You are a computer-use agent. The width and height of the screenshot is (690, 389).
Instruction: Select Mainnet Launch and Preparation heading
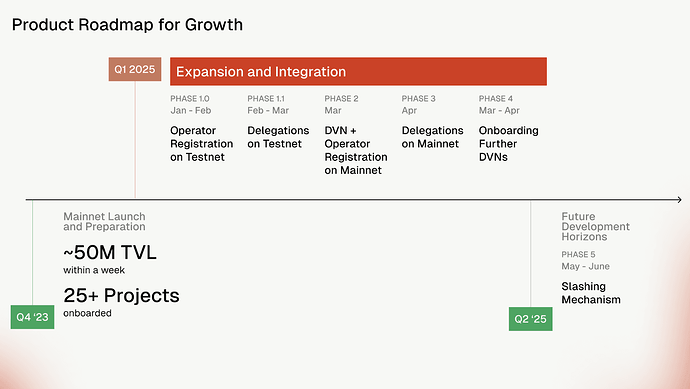click(104, 221)
